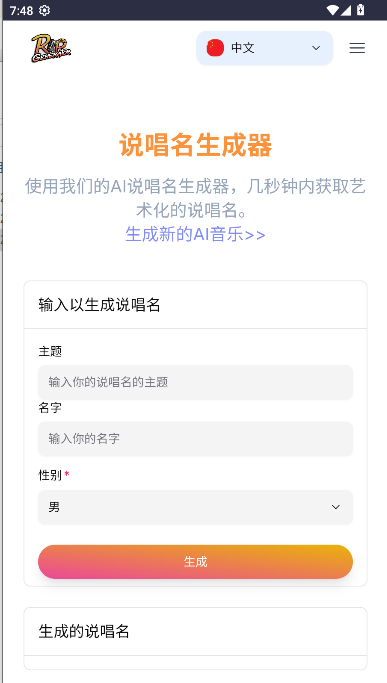Image resolution: width=387 pixels, height=683 pixels.
Task: Click the Rap Generator logo
Action: tap(51, 48)
